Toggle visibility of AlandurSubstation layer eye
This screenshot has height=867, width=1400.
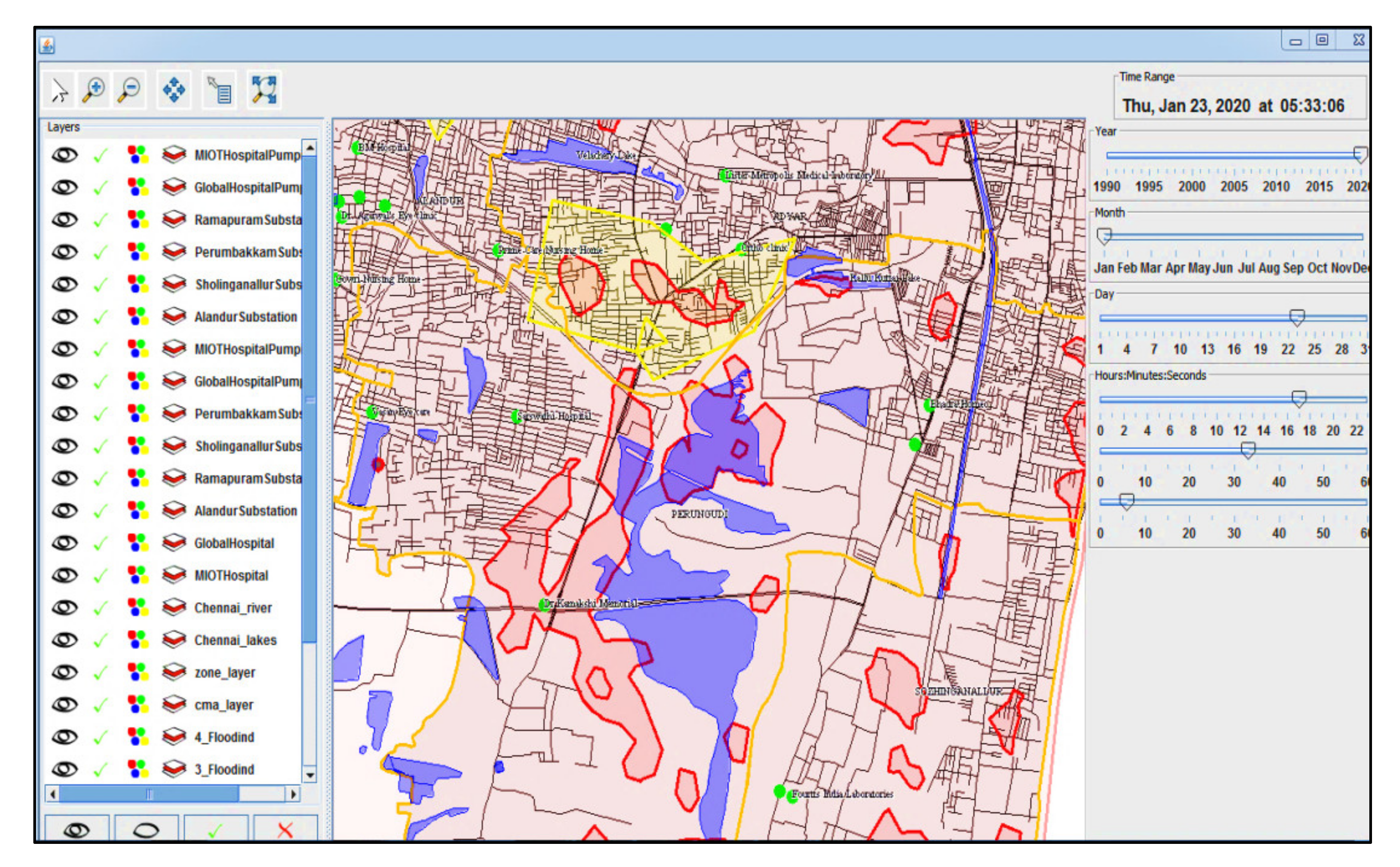click(x=64, y=317)
